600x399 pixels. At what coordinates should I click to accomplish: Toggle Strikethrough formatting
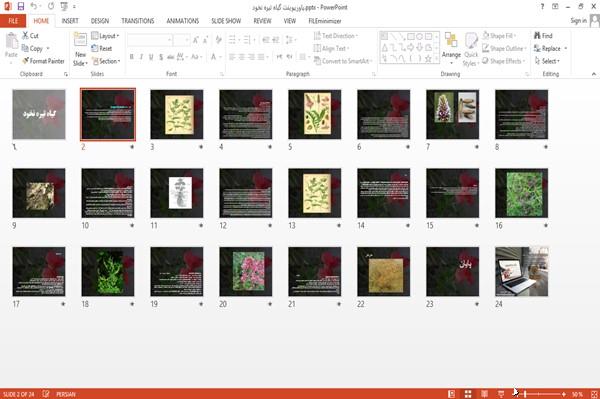[x=171, y=57]
